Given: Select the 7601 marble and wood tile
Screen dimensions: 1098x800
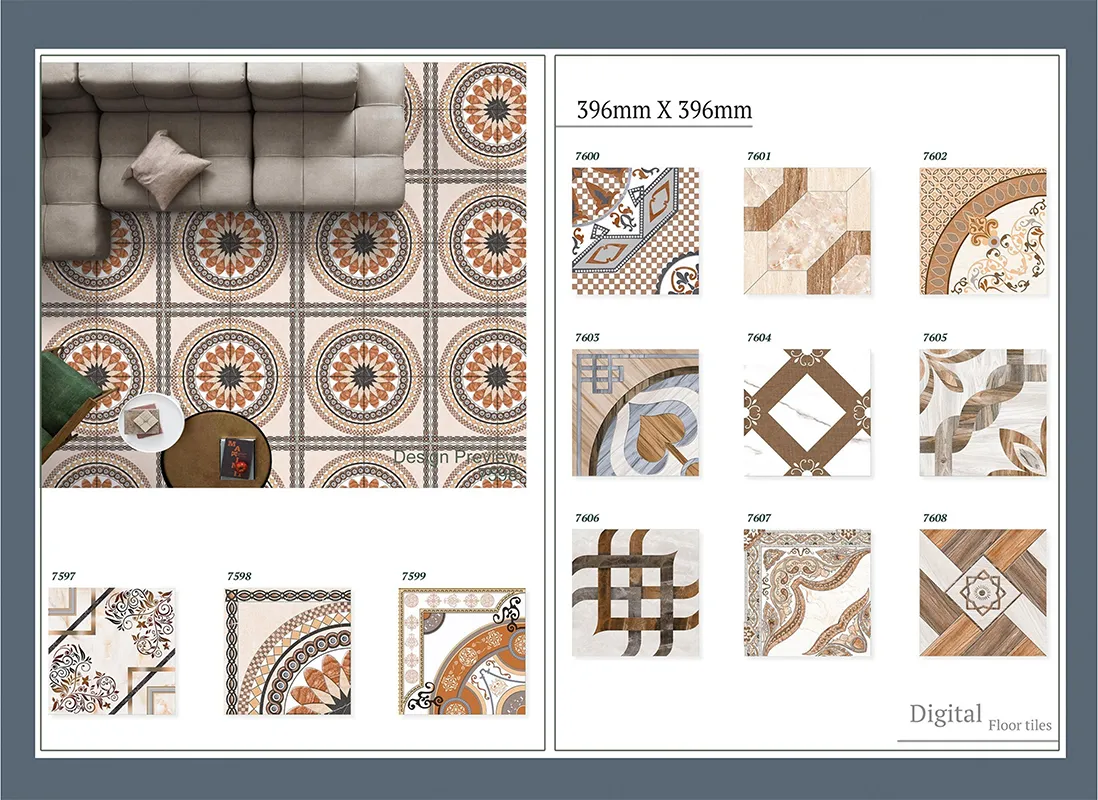Looking at the screenshot, I should (x=807, y=231).
